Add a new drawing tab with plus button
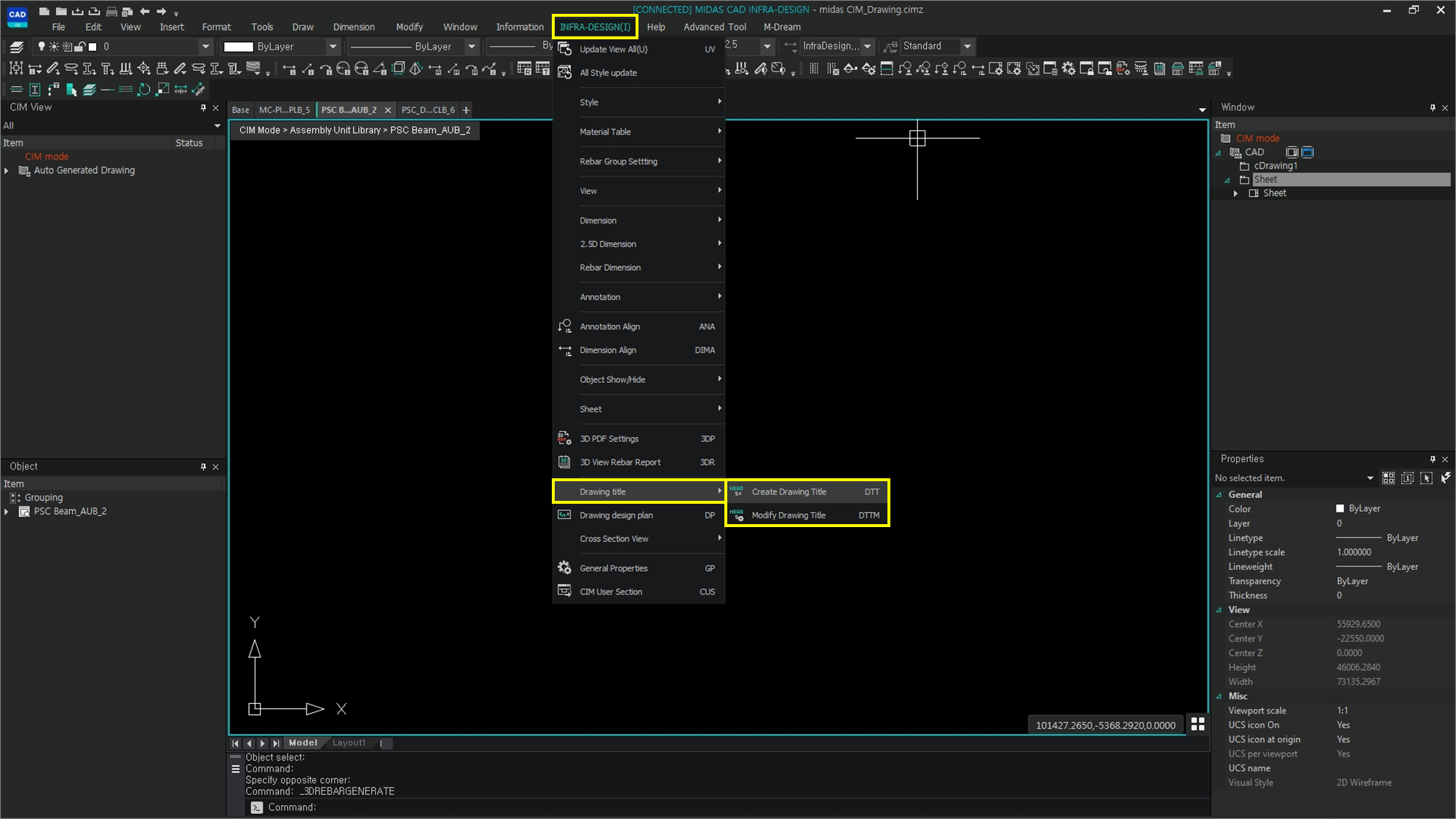Screen dimensions: 1456x819 click(x=466, y=110)
